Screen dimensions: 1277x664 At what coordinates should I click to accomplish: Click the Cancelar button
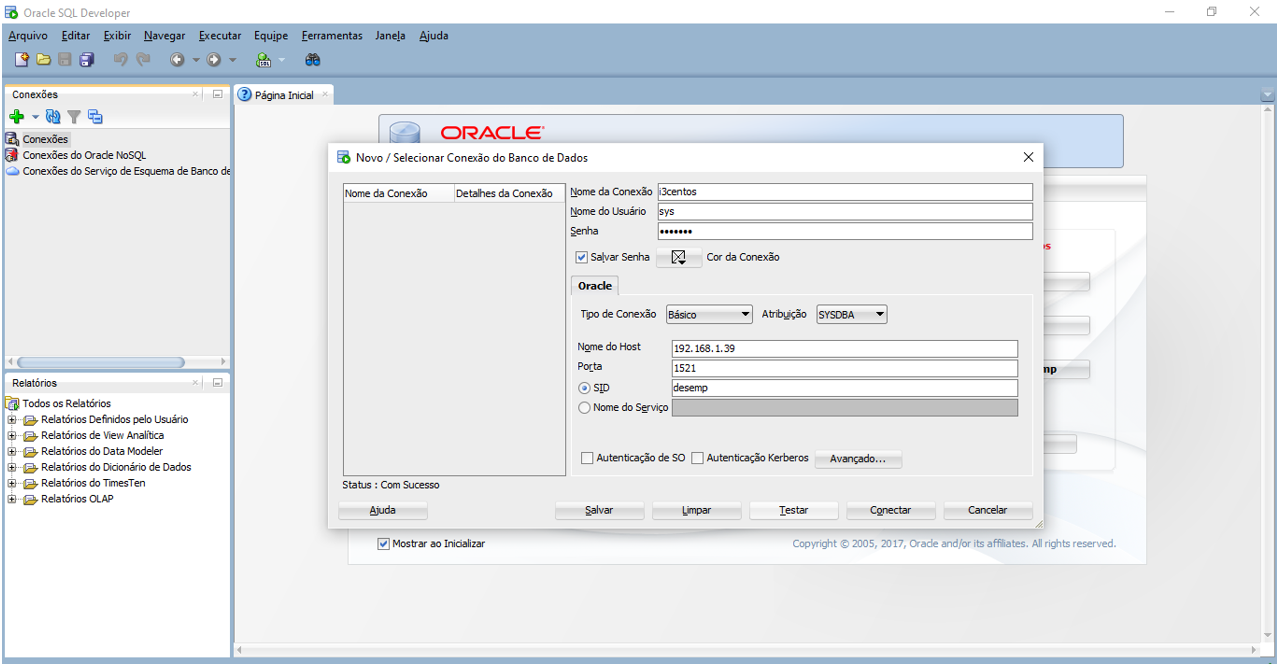(988, 510)
